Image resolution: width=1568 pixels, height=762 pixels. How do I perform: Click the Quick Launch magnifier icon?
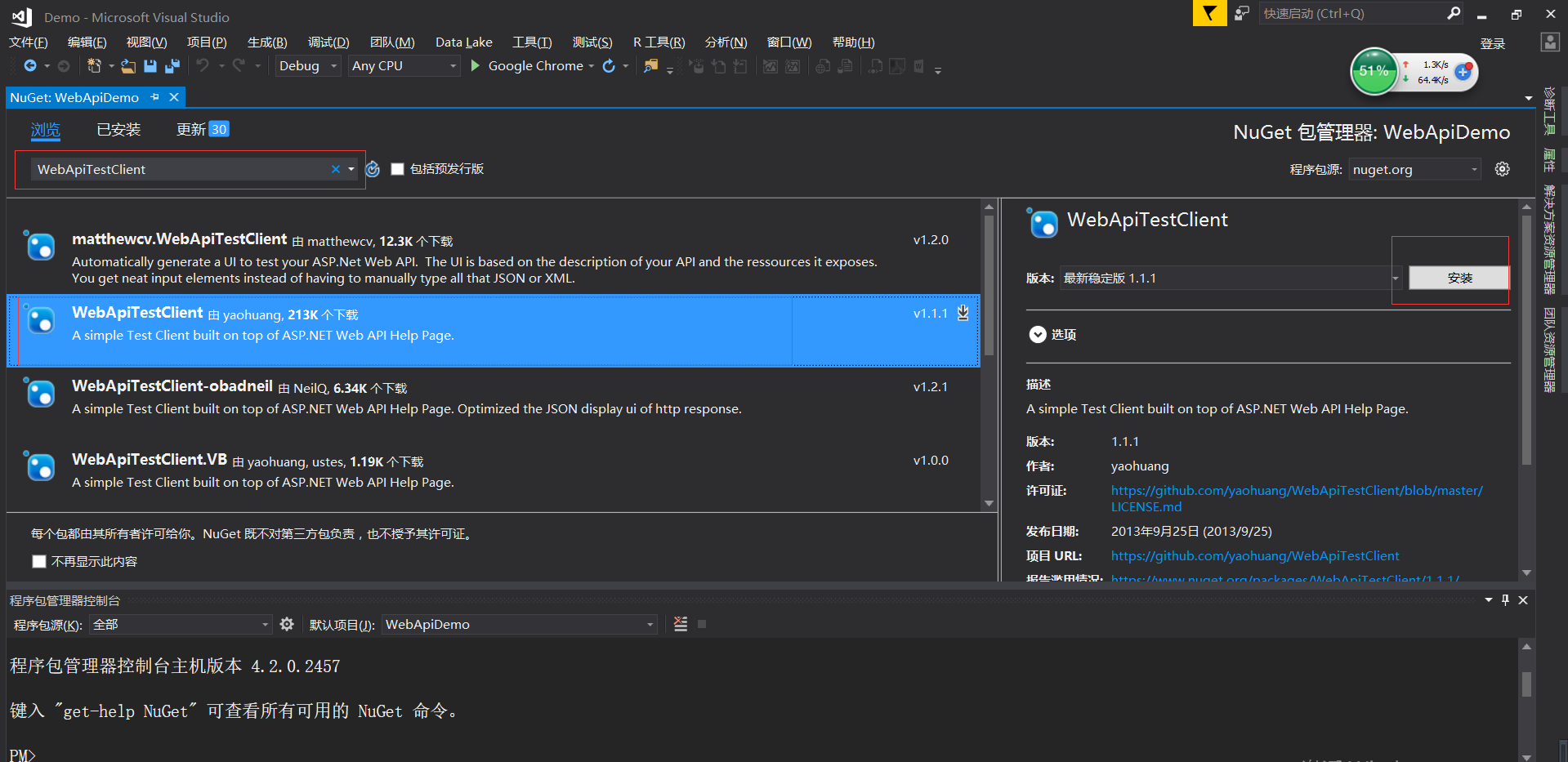(x=1454, y=13)
